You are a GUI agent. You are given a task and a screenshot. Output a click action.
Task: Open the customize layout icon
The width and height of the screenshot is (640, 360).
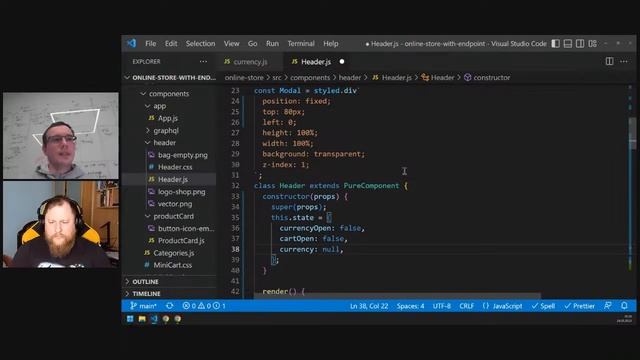[593, 44]
